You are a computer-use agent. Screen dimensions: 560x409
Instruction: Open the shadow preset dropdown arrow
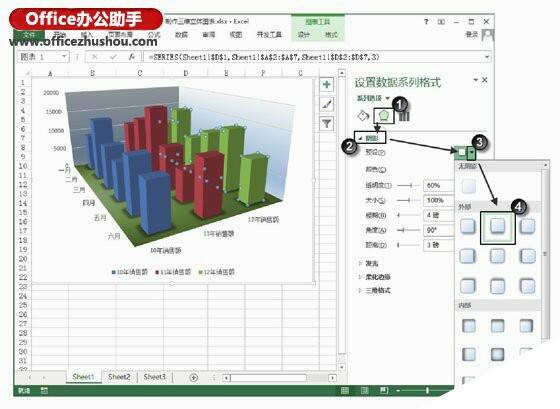(x=472, y=153)
